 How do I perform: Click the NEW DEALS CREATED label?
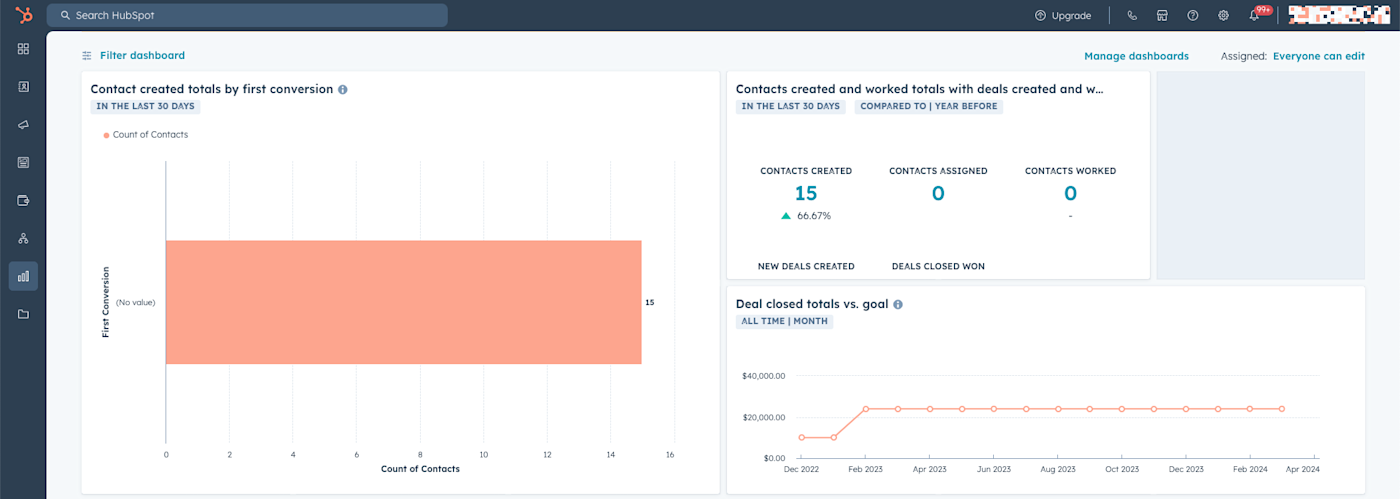coord(806,266)
